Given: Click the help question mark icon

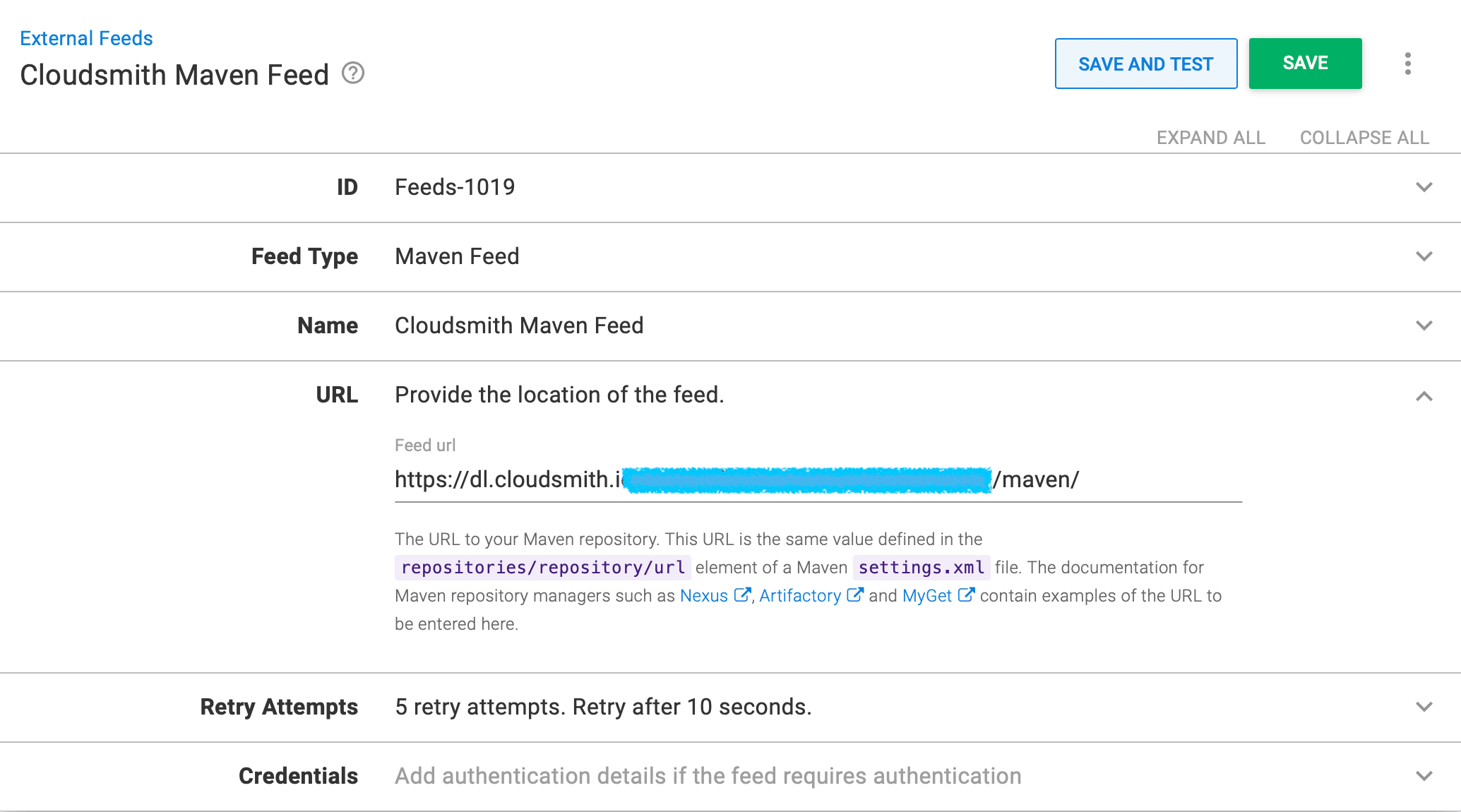Looking at the screenshot, I should 353,73.
